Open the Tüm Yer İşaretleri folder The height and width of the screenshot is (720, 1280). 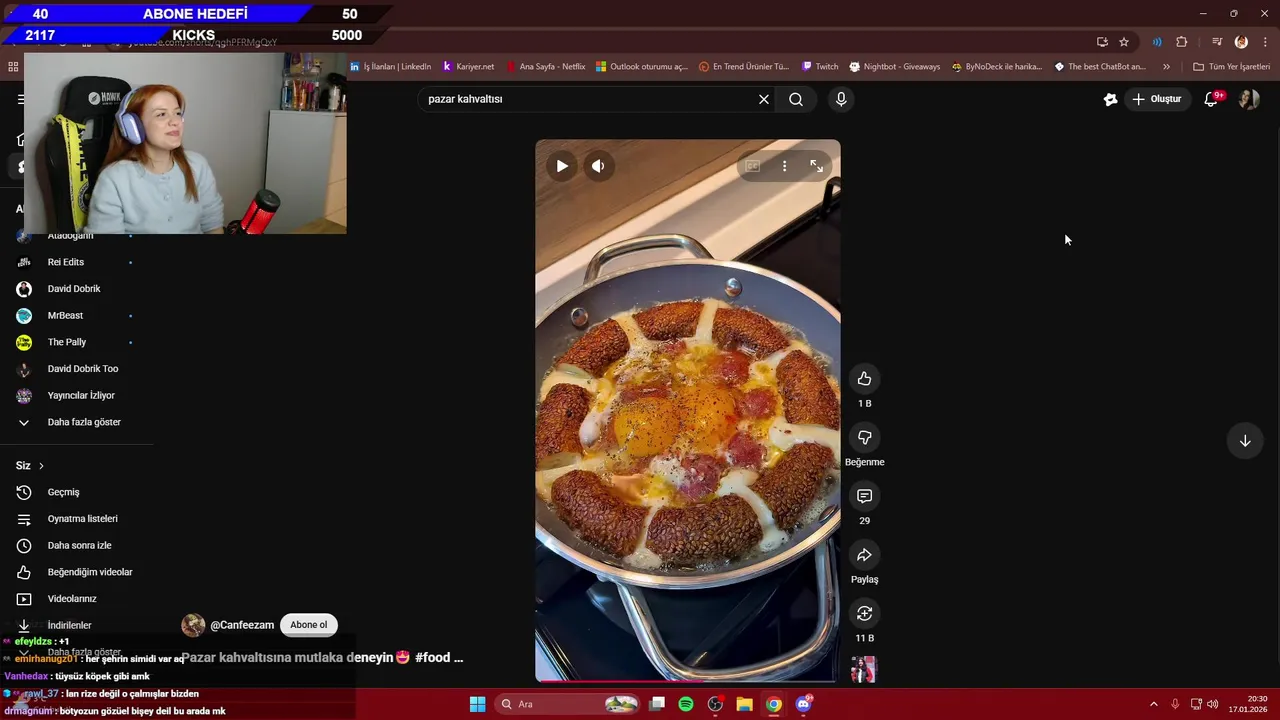(x=1232, y=67)
